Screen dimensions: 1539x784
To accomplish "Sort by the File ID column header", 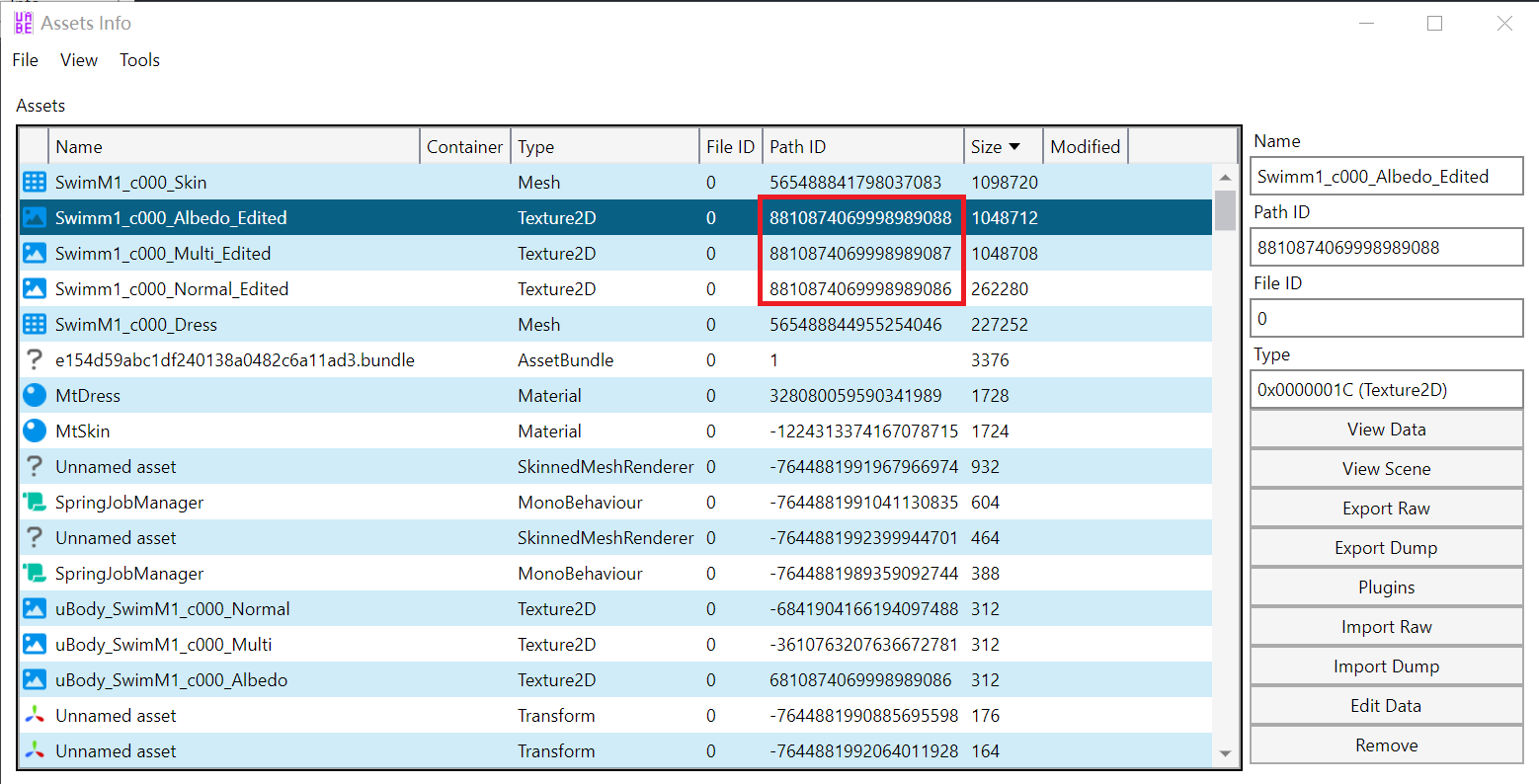I will coord(731,146).
